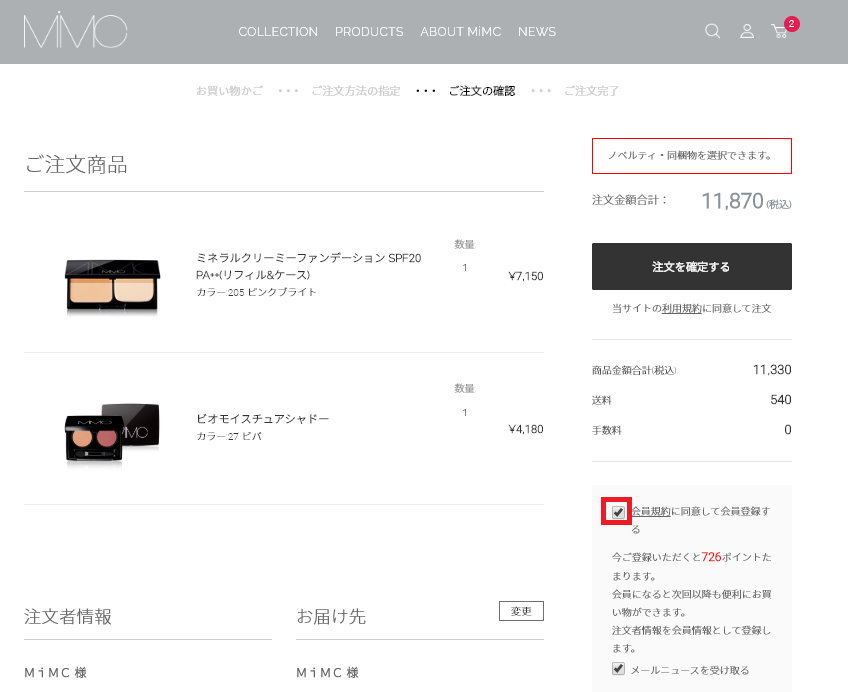Open the 利用規約 link
Viewport: 848px width, 692px height.
pyautogui.click(x=681, y=308)
